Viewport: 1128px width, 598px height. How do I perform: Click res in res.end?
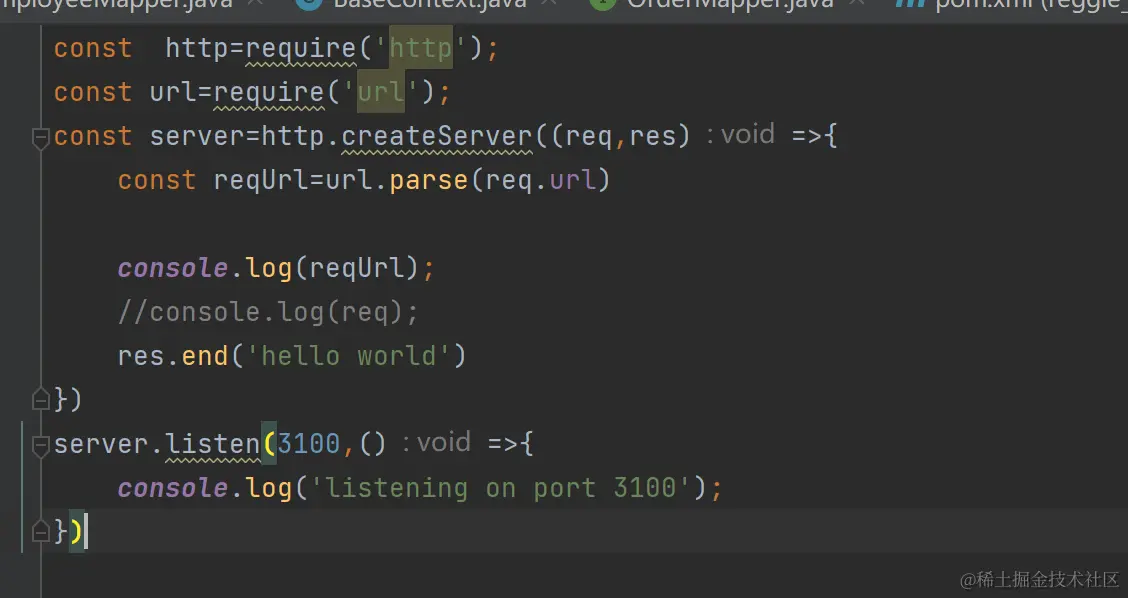coord(142,356)
